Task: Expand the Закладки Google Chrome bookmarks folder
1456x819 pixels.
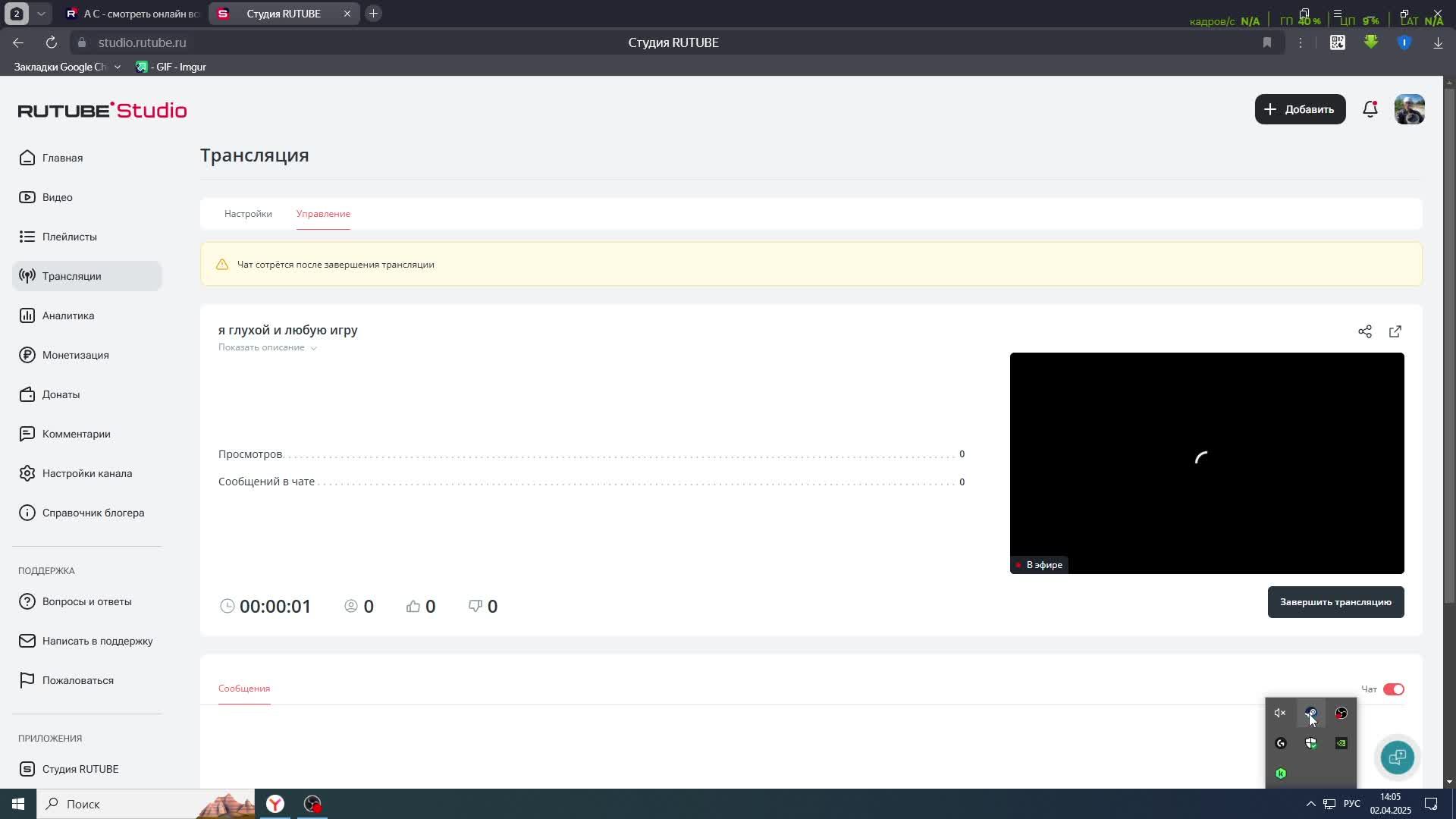Action: [67, 67]
